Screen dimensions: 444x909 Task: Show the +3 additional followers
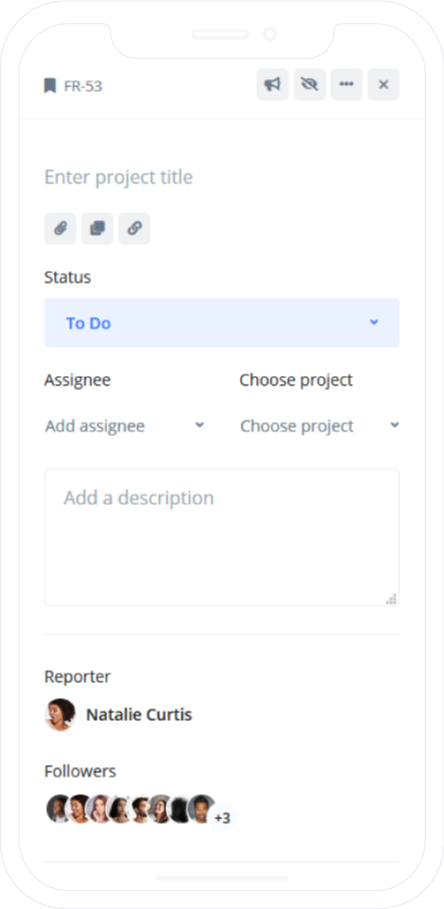coord(222,818)
